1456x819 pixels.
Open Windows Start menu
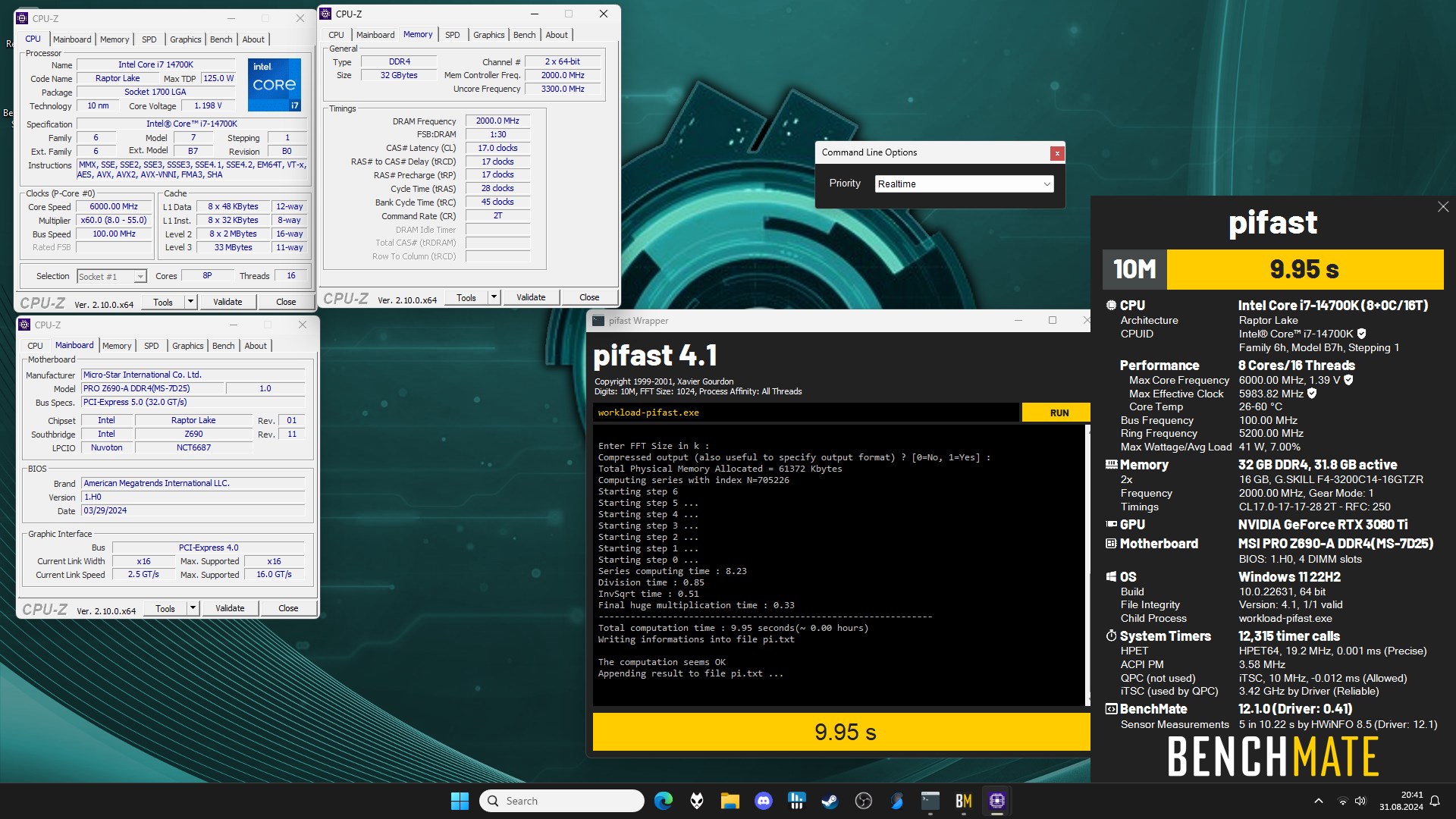(x=460, y=801)
